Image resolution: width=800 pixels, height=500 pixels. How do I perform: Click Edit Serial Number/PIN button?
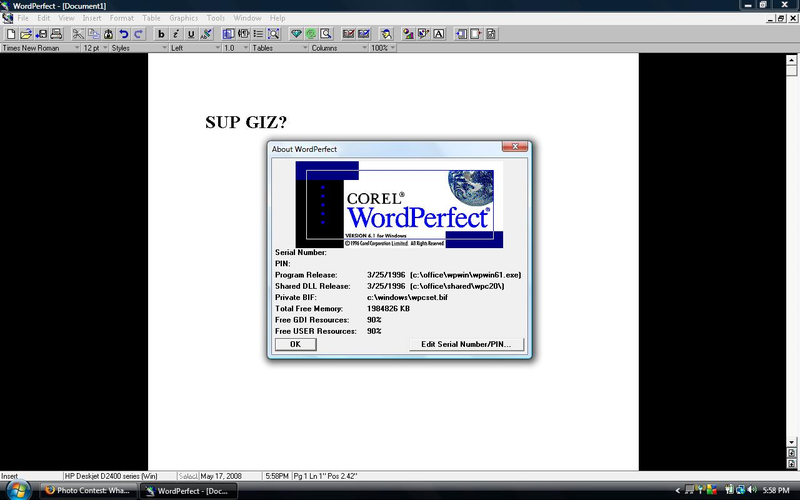[466, 344]
